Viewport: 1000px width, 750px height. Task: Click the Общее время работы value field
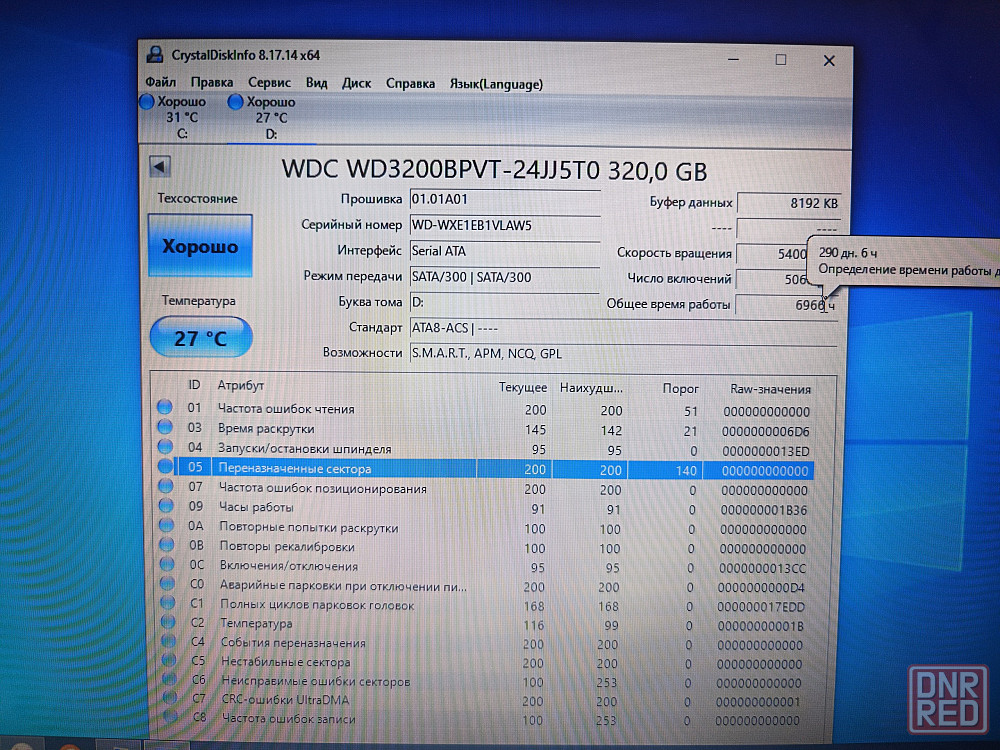point(786,305)
